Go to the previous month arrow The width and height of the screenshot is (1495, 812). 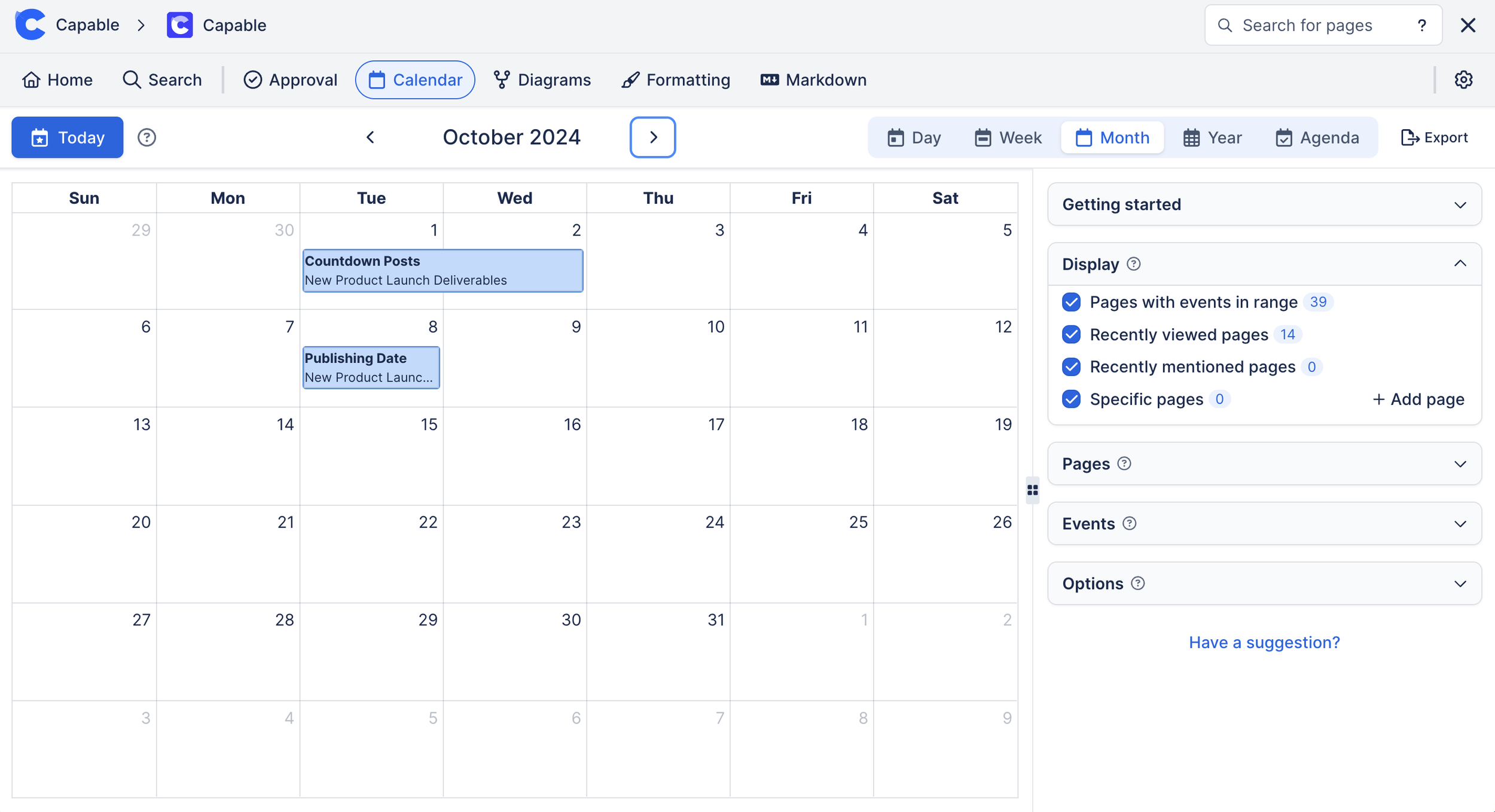coord(371,138)
